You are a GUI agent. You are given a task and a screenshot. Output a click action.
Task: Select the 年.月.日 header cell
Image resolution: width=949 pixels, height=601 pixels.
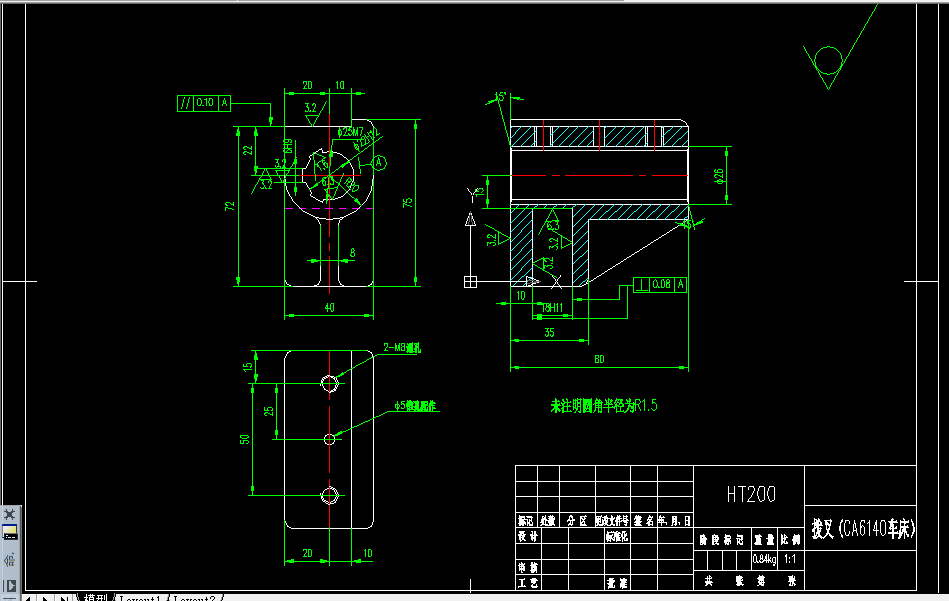(675, 521)
